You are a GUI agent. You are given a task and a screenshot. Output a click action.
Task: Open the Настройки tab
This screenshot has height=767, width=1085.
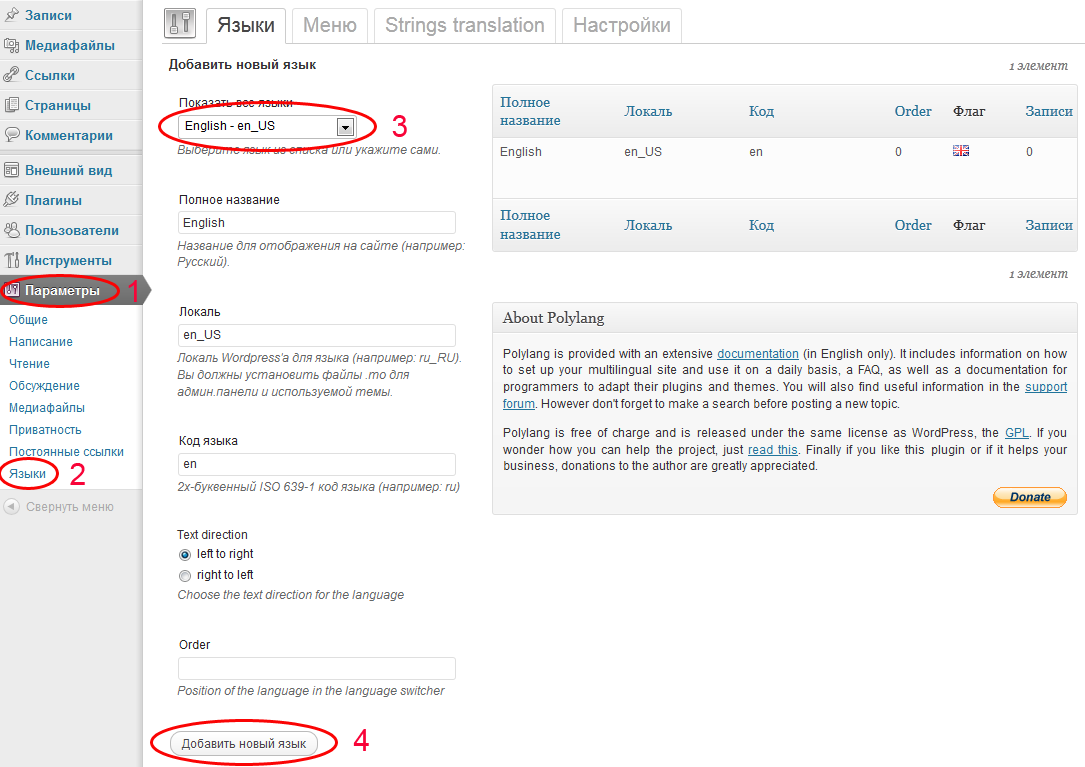(621, 26)
